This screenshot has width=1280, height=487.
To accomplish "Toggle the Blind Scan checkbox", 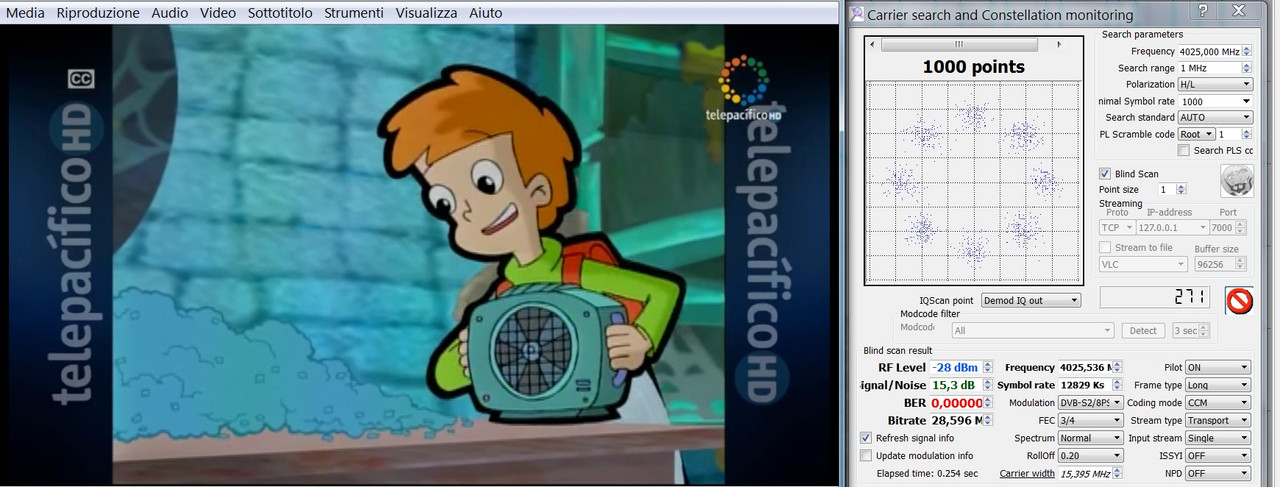I will pos(1105,174).
